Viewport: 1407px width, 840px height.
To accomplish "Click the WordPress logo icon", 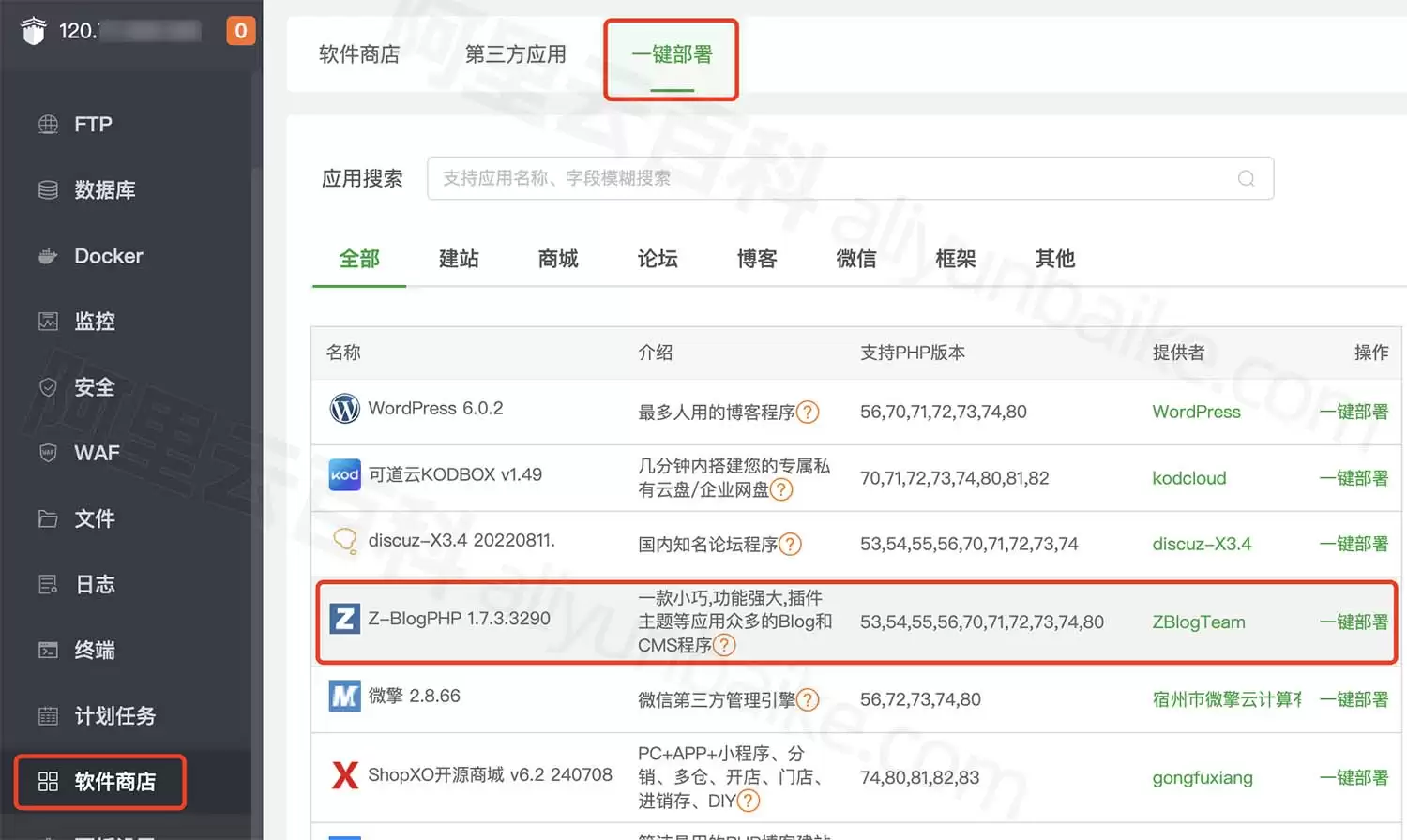I will [345, 409].
